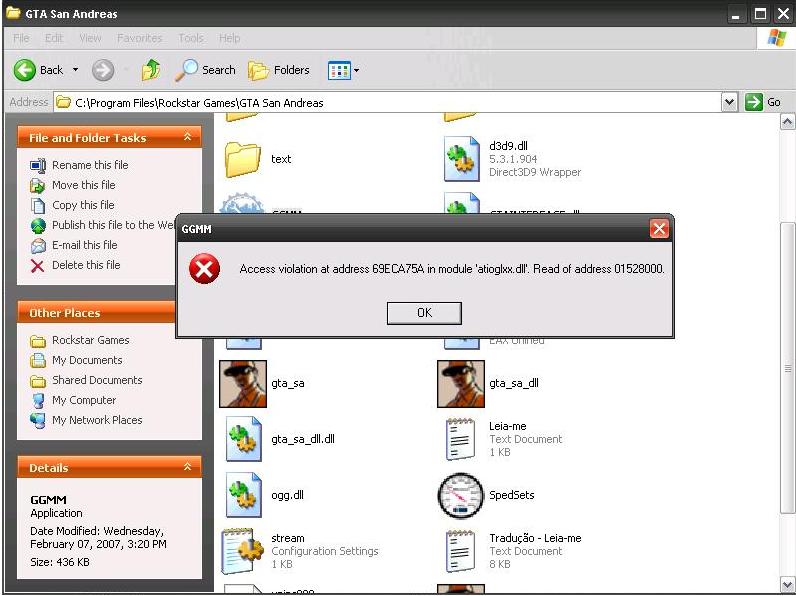796x596 pixels.
Task: Click Copy this file
Action: pos(83,205)
